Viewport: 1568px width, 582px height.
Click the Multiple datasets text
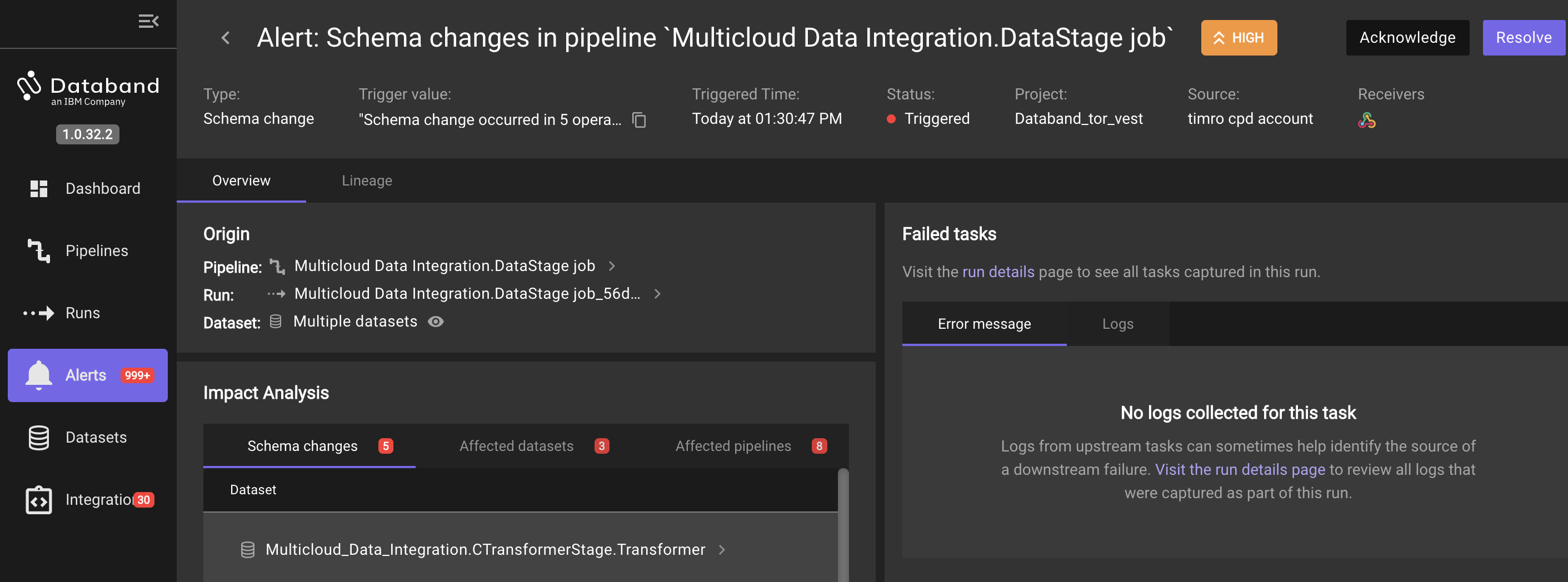(x=356, y=321)
